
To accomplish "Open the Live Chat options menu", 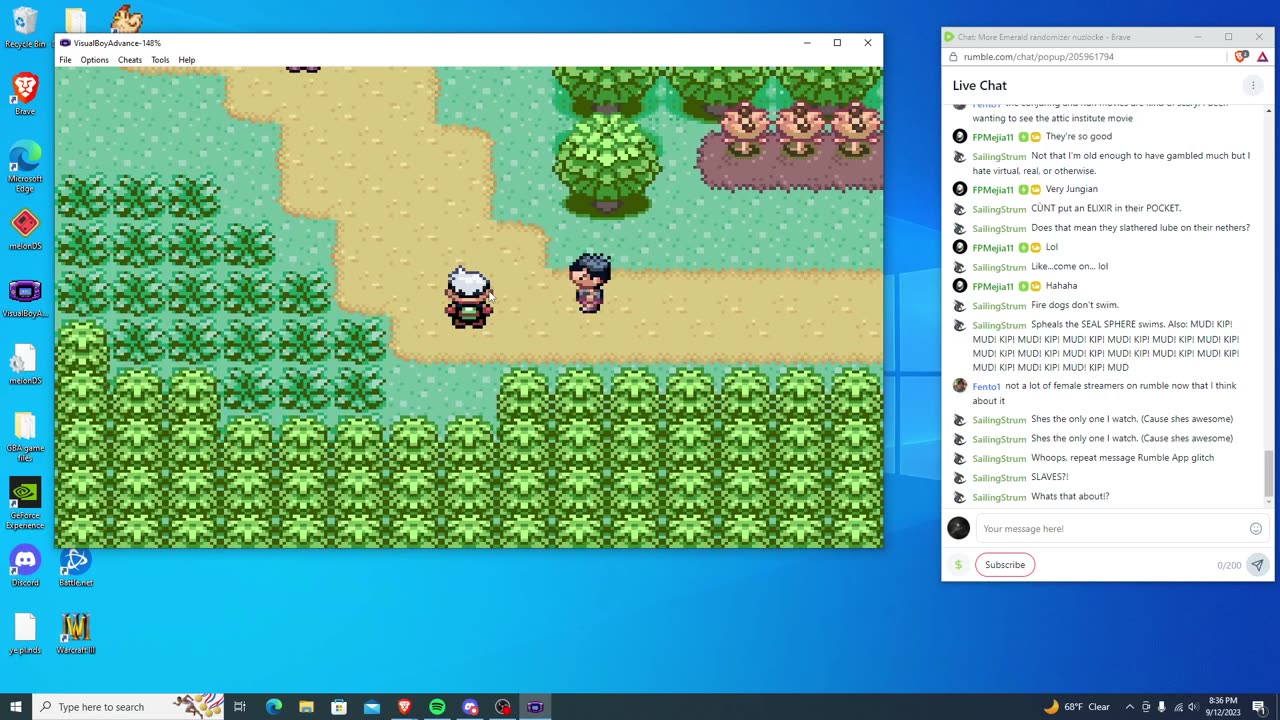I will point(1253,86).
